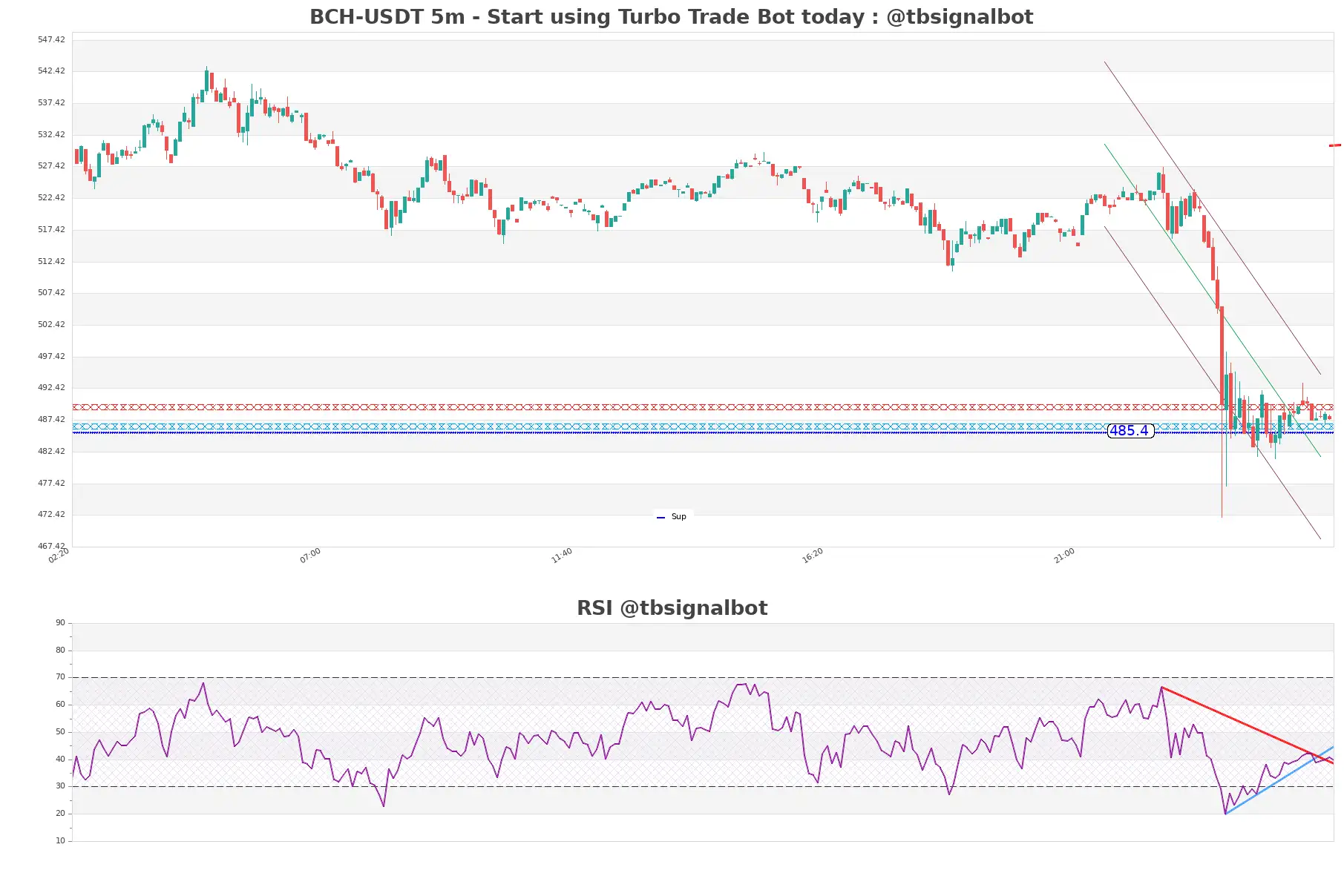The height and width of the screenshot is (896, 1344).
Task: Click the RSI 10 axis label
Action: [x=60, y=840]
